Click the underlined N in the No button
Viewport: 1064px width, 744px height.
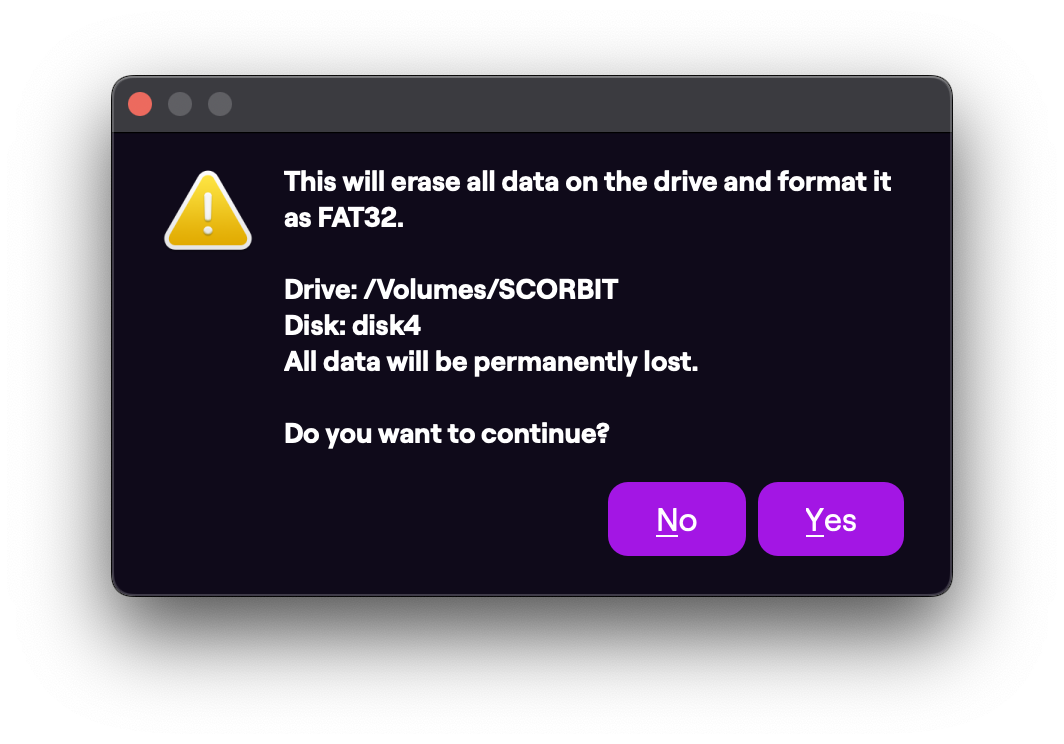pyautogui.click(x=665, y=519)
